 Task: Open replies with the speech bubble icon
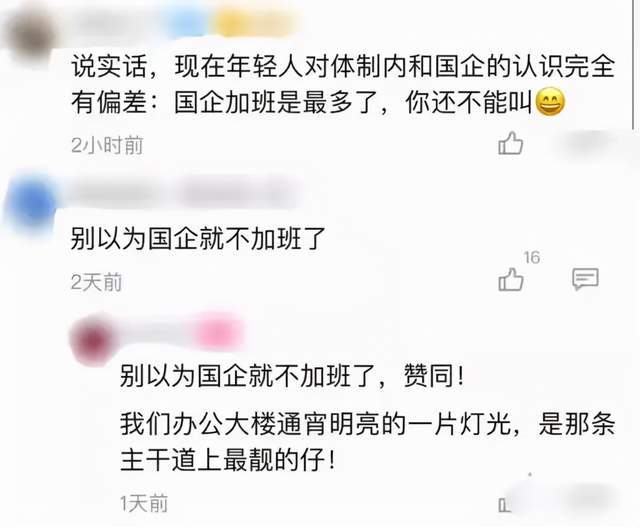585,279
